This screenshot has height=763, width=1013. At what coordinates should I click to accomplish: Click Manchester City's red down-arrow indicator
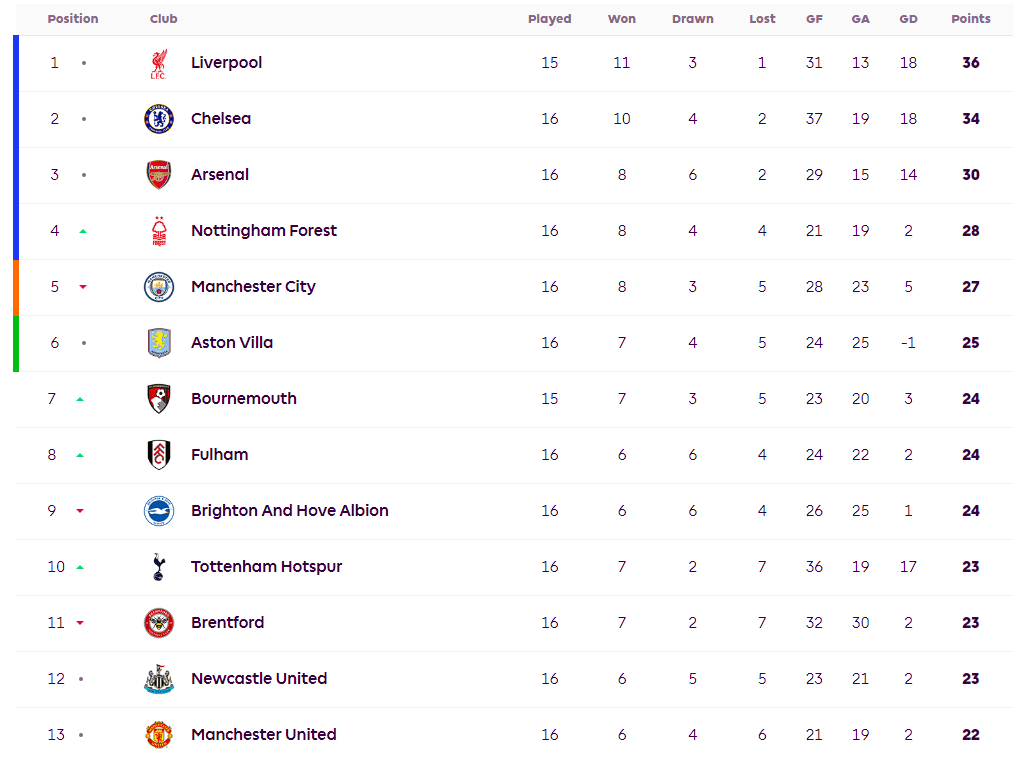pyautogui.click(x=83, y=287)
